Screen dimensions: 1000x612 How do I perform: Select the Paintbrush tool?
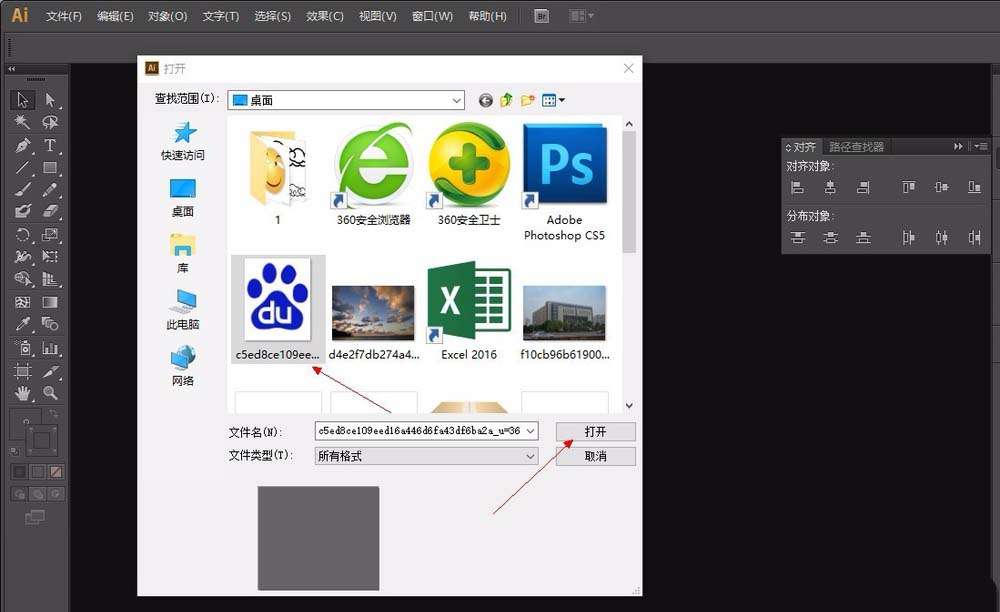tap(22, 190)
